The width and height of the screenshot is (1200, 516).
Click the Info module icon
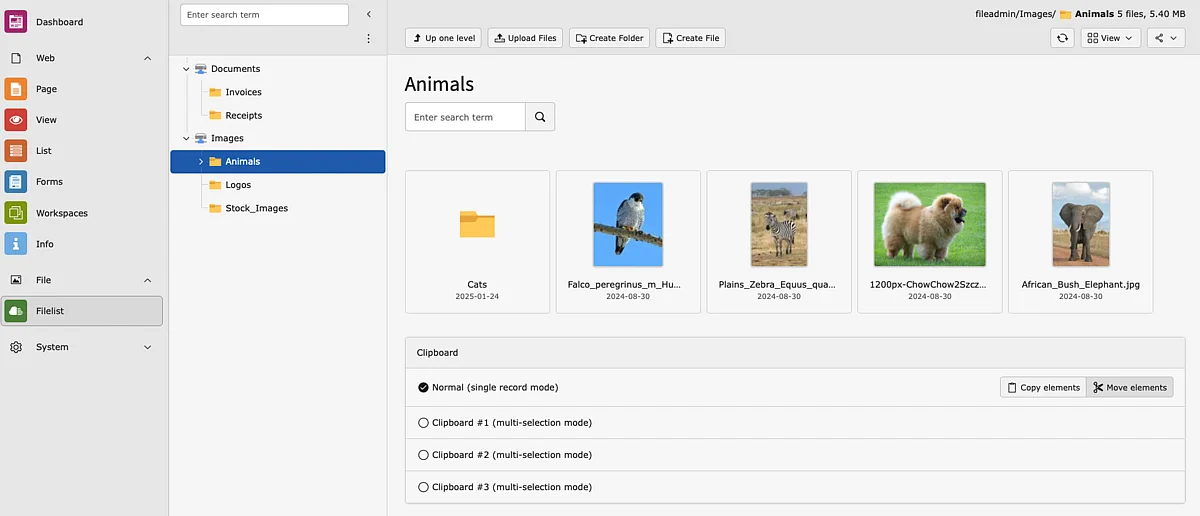click(16, 244)
